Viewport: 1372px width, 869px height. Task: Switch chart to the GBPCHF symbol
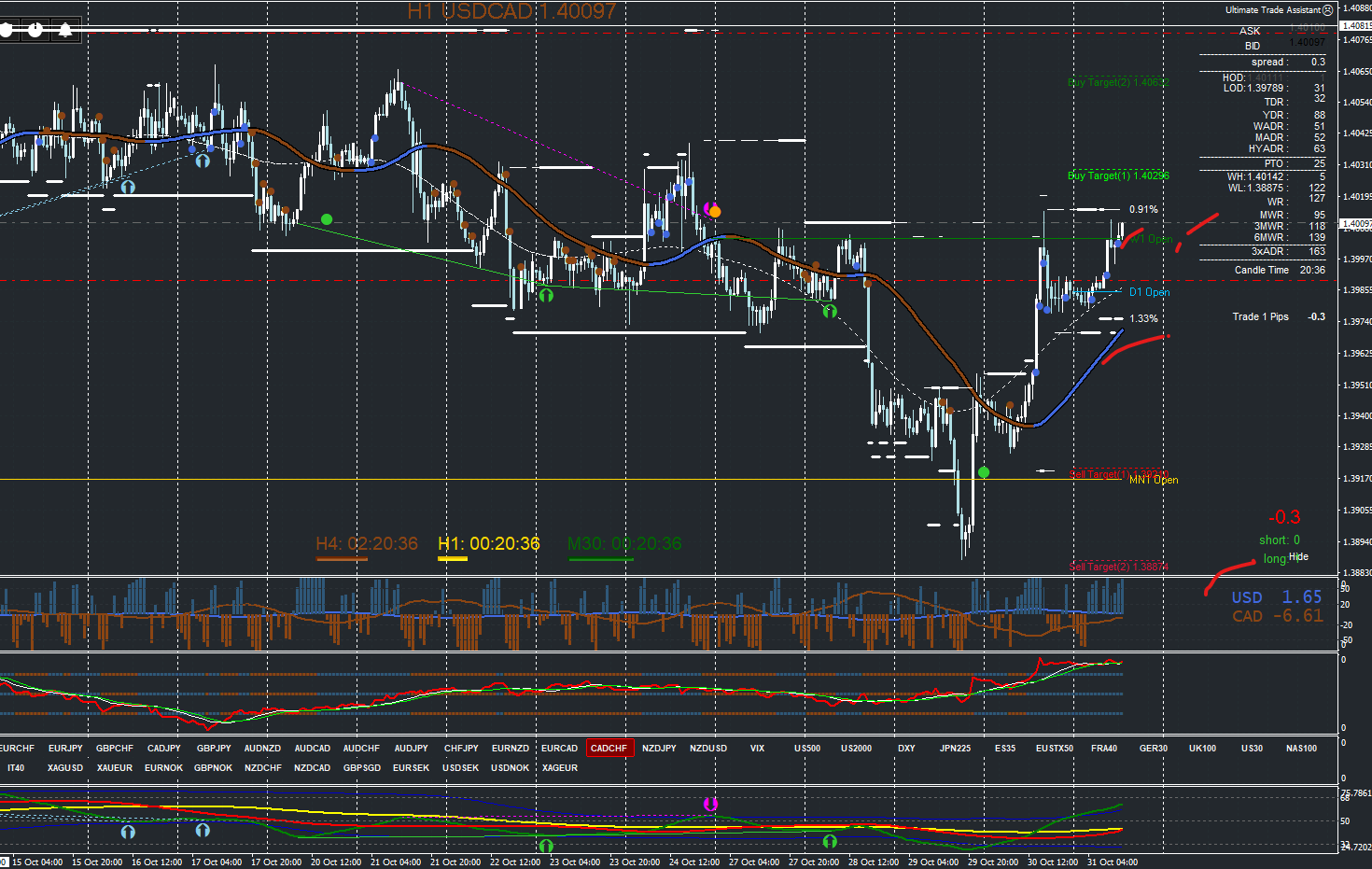[115, 748]
